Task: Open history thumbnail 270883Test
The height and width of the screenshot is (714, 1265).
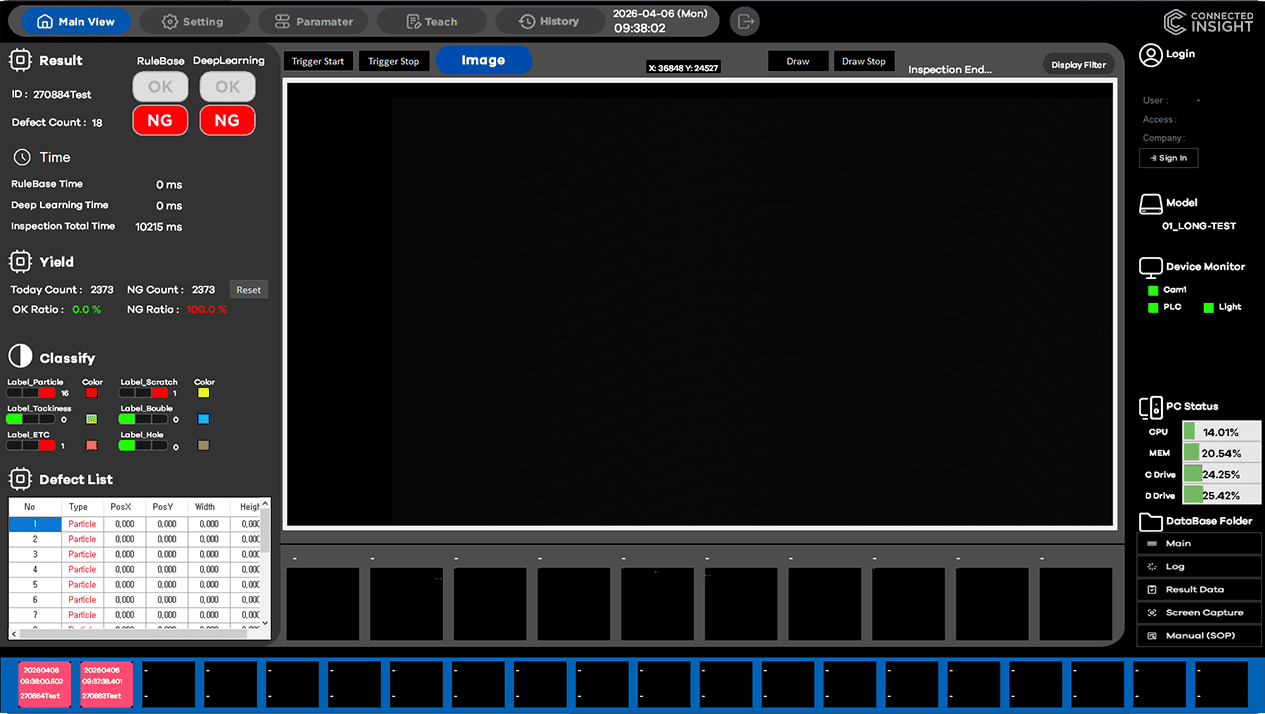Action: 106,684
